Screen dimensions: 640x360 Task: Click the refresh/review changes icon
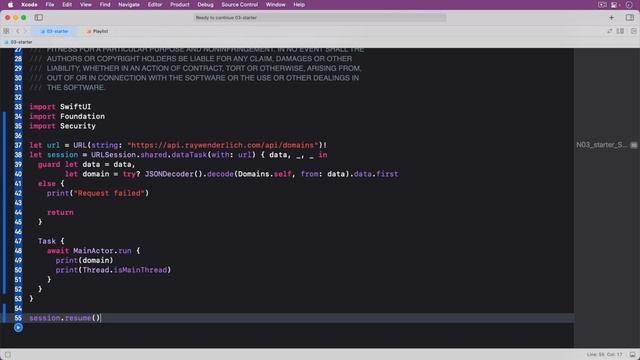click(609, 31)
